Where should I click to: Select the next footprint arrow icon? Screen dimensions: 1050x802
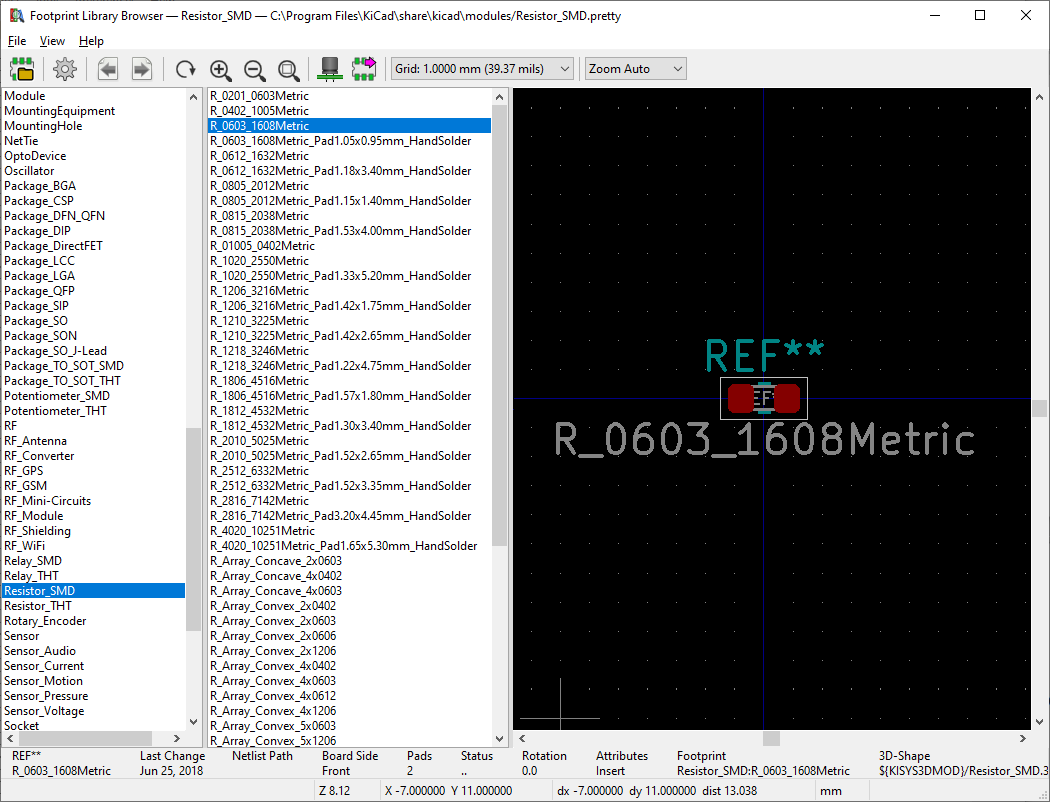pyautogui.click(x=142, y=69)
